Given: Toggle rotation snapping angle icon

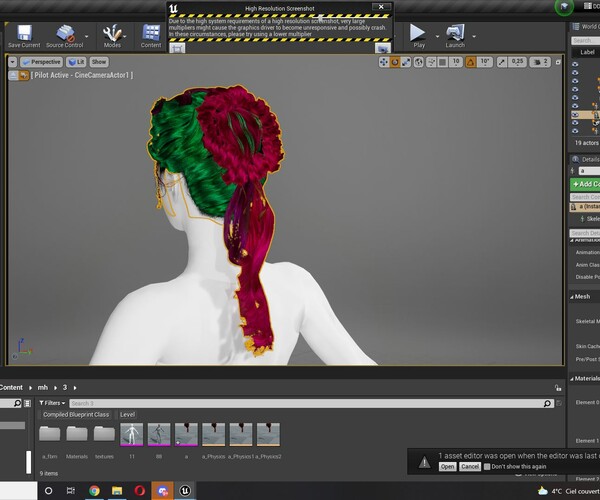Looking at the screenshot, I should pos(471,62).
